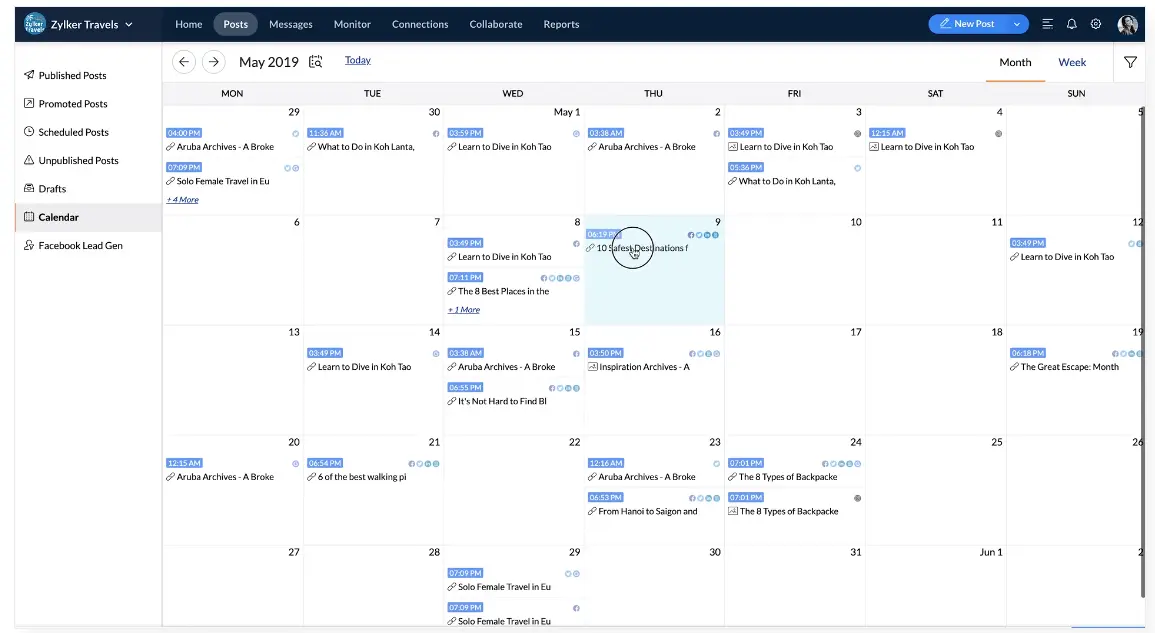
Task: Switch to the Month view
Action: [1015, 62]
